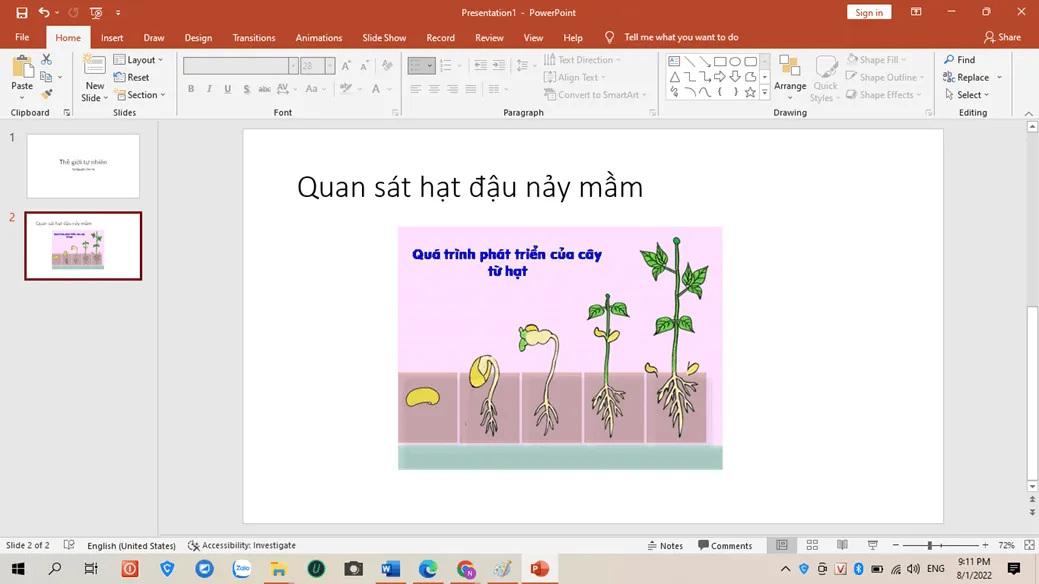This screenshot has width=1039, height=584.
Task: Select the Quick Styles icon
Action: click(x=825, y=77)
